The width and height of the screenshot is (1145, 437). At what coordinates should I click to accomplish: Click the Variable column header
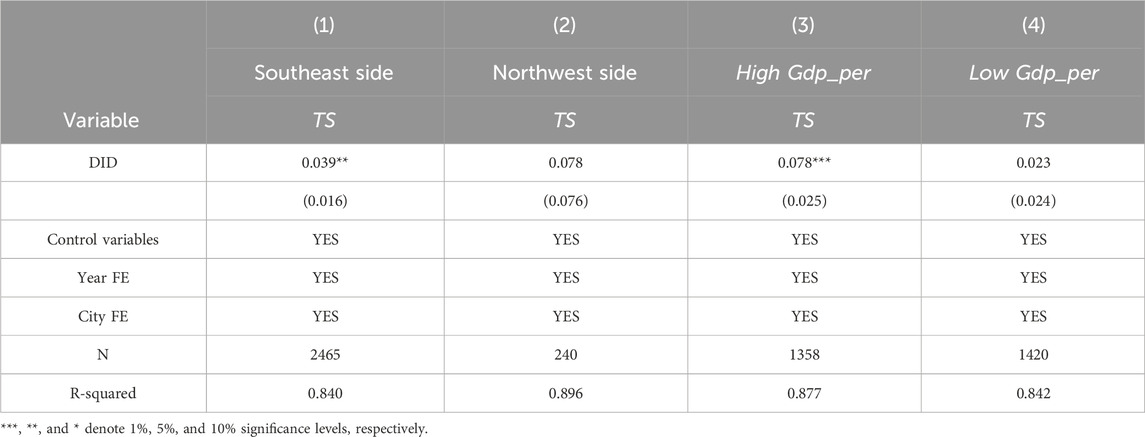click(102, 120)
